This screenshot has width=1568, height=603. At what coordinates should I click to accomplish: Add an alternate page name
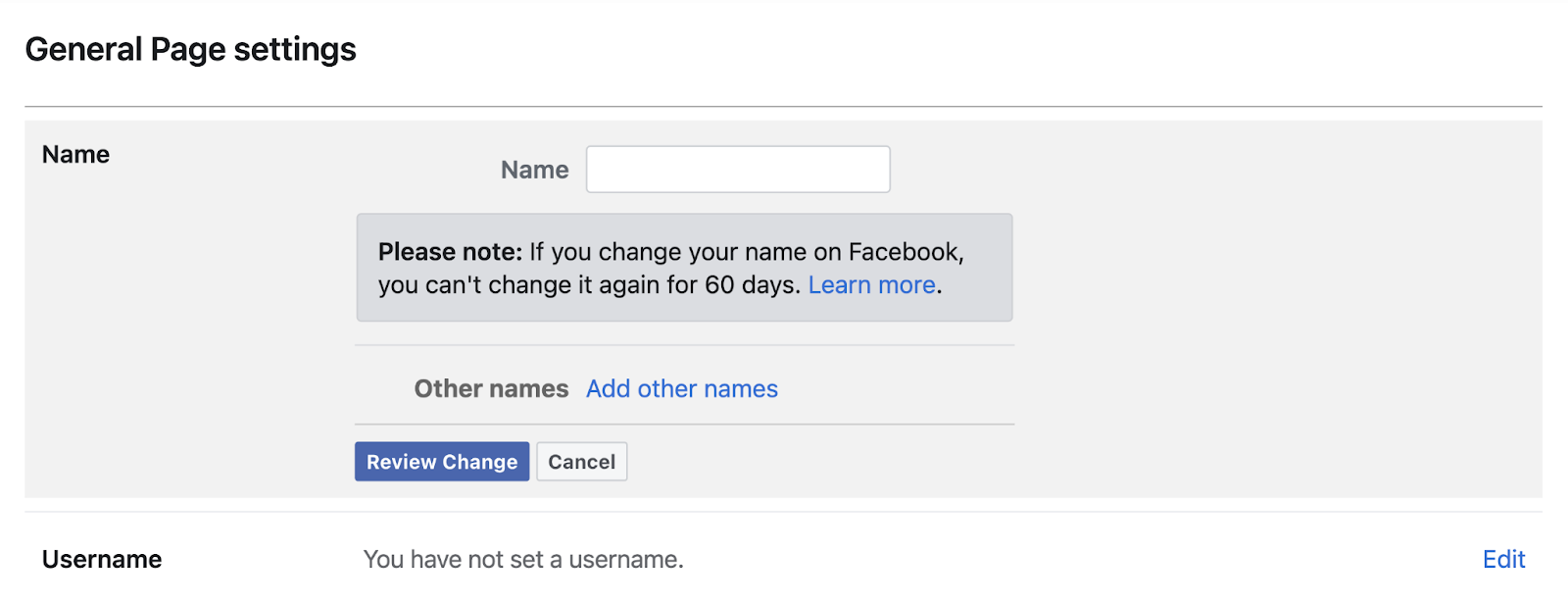point(681,388)
